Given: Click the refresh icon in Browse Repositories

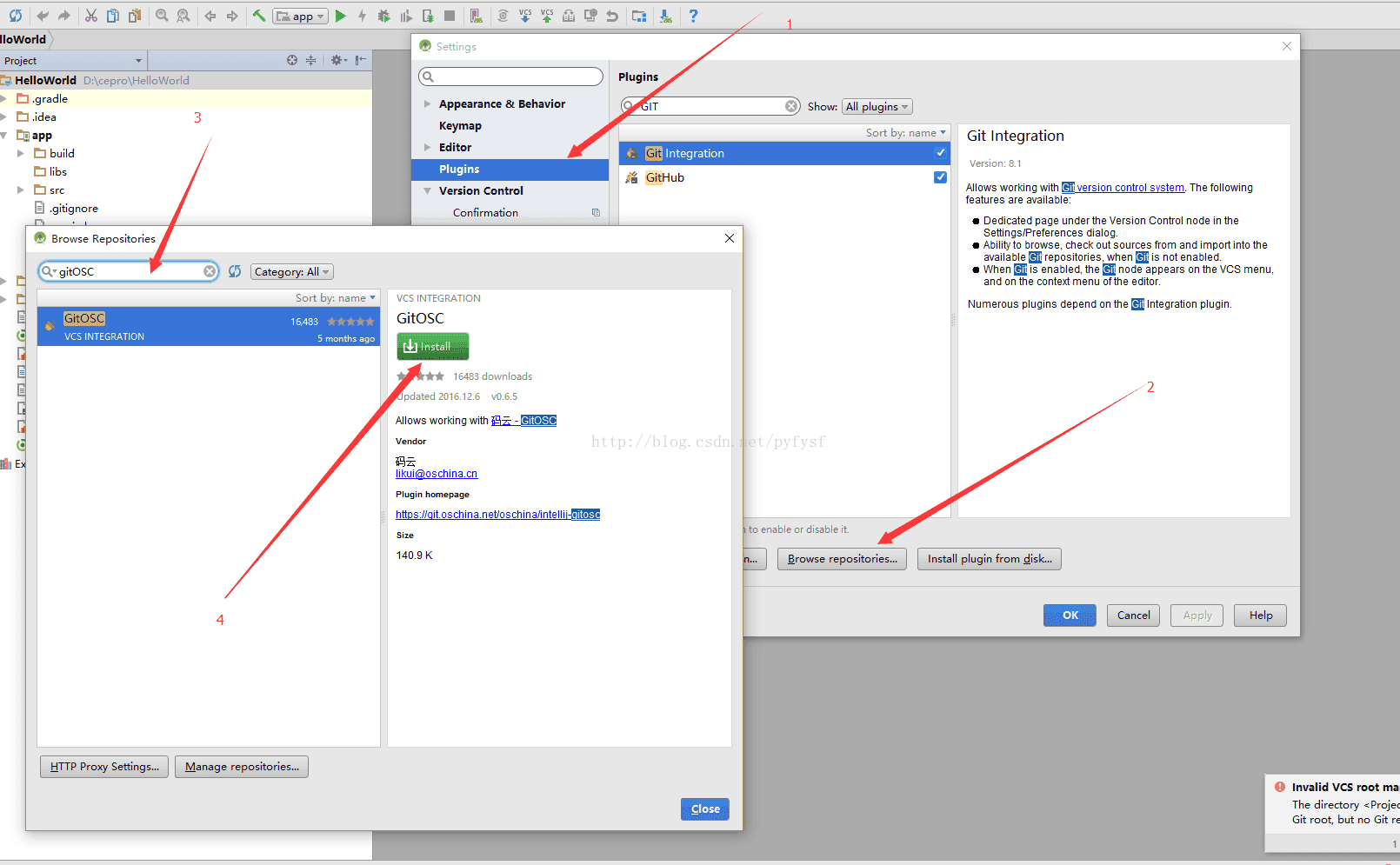Looking at the screenshot, I should 235,271.
